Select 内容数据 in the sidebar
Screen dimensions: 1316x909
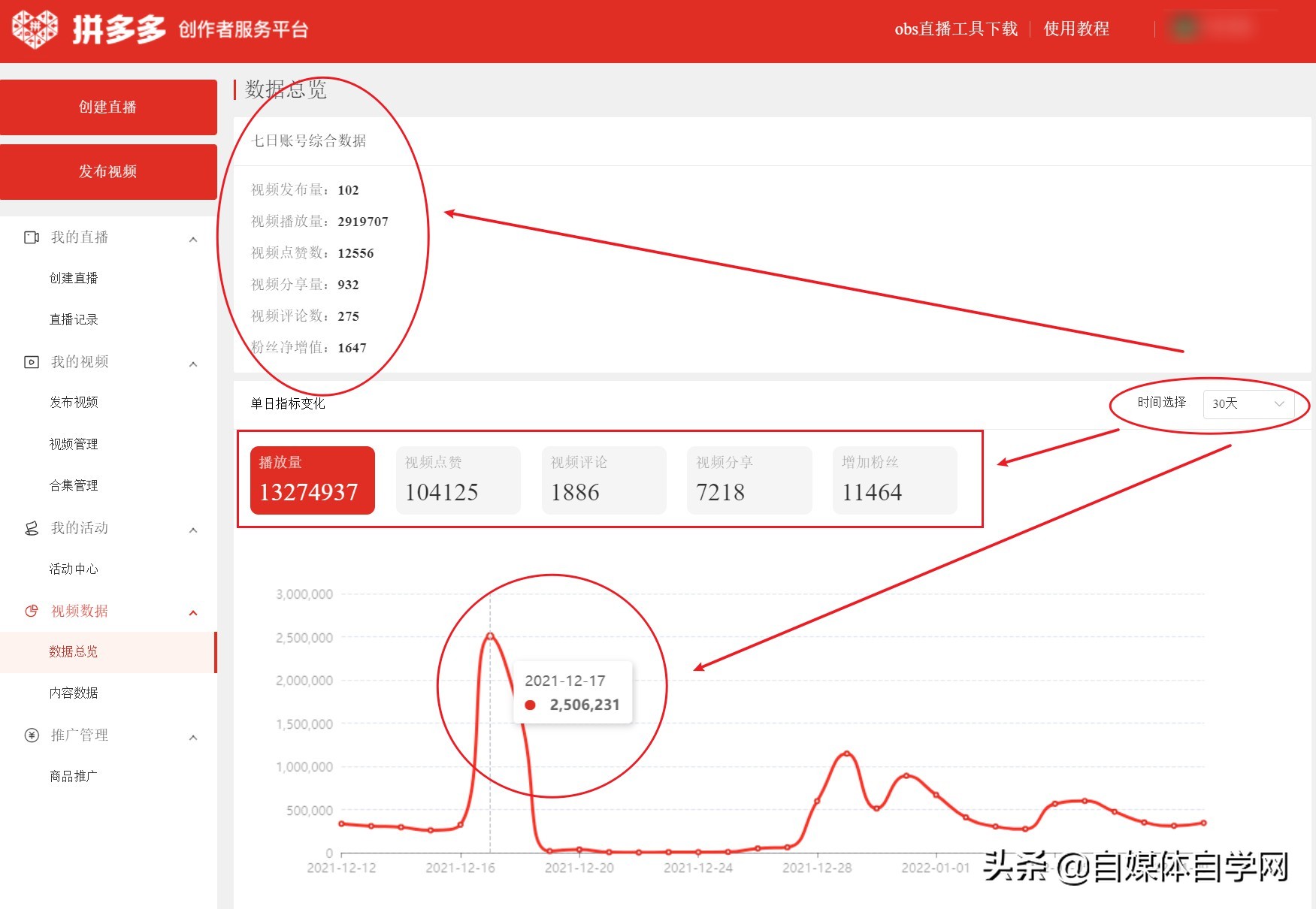(x=73, y=693)
